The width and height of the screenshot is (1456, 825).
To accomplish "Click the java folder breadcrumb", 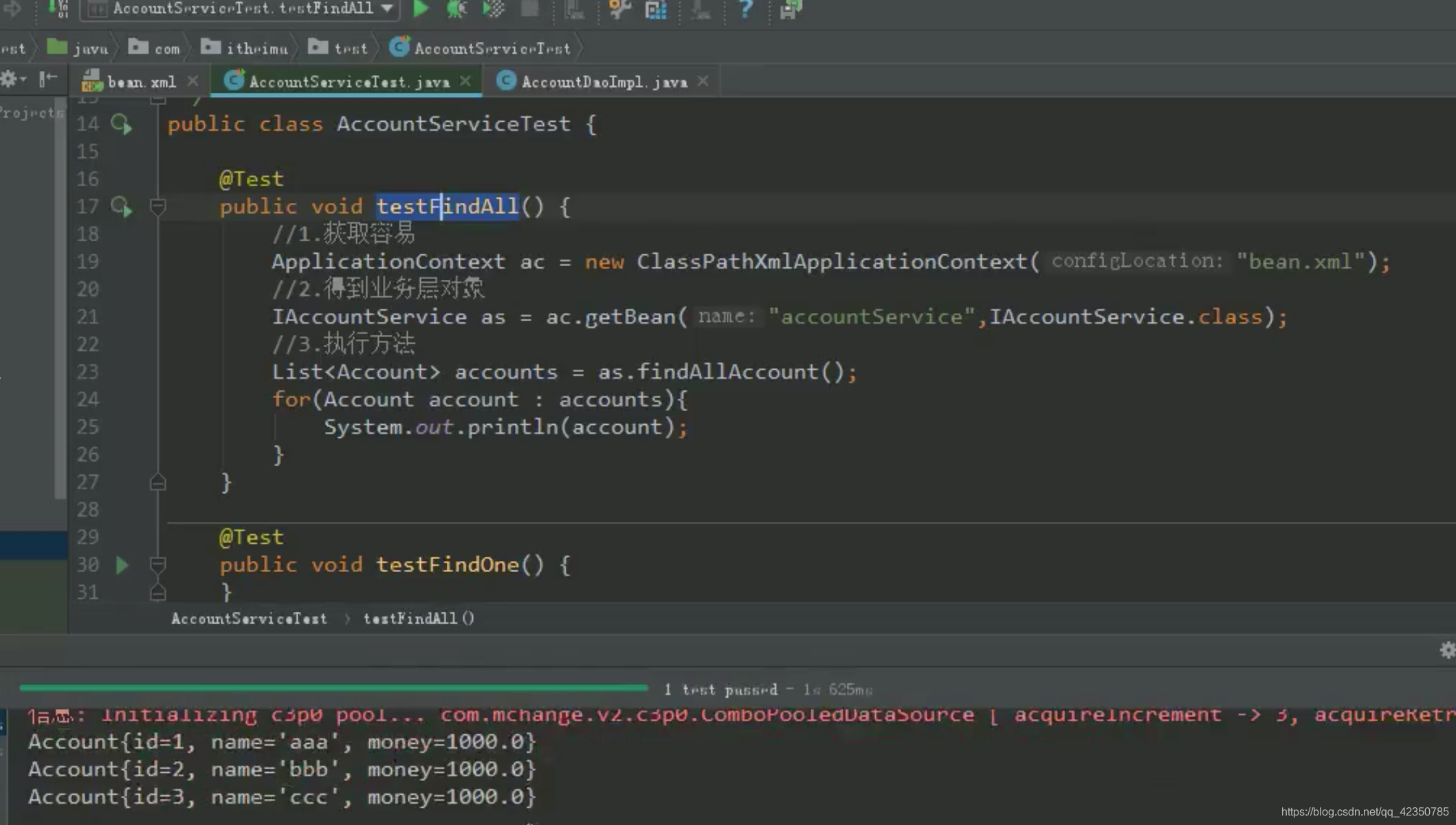I will click(78, 48).
